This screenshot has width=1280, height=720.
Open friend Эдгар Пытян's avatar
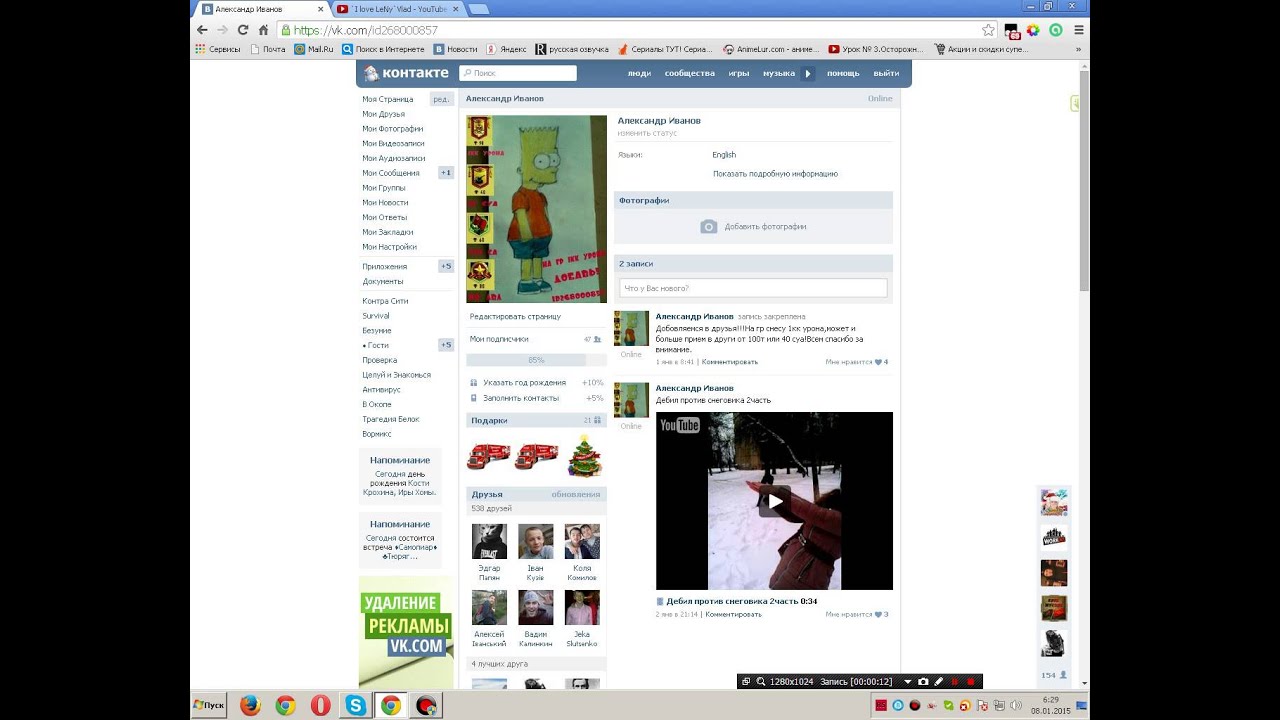[x=489, y=542]
